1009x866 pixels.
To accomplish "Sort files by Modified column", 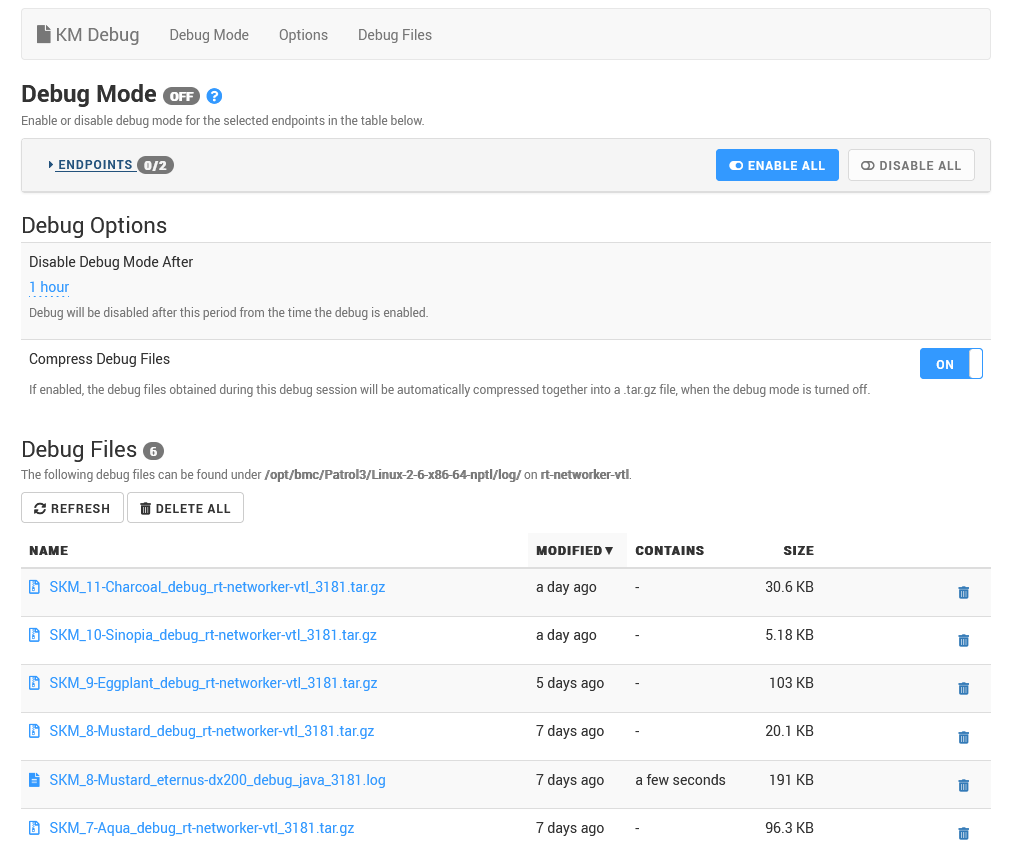I will tap(575, 550).
